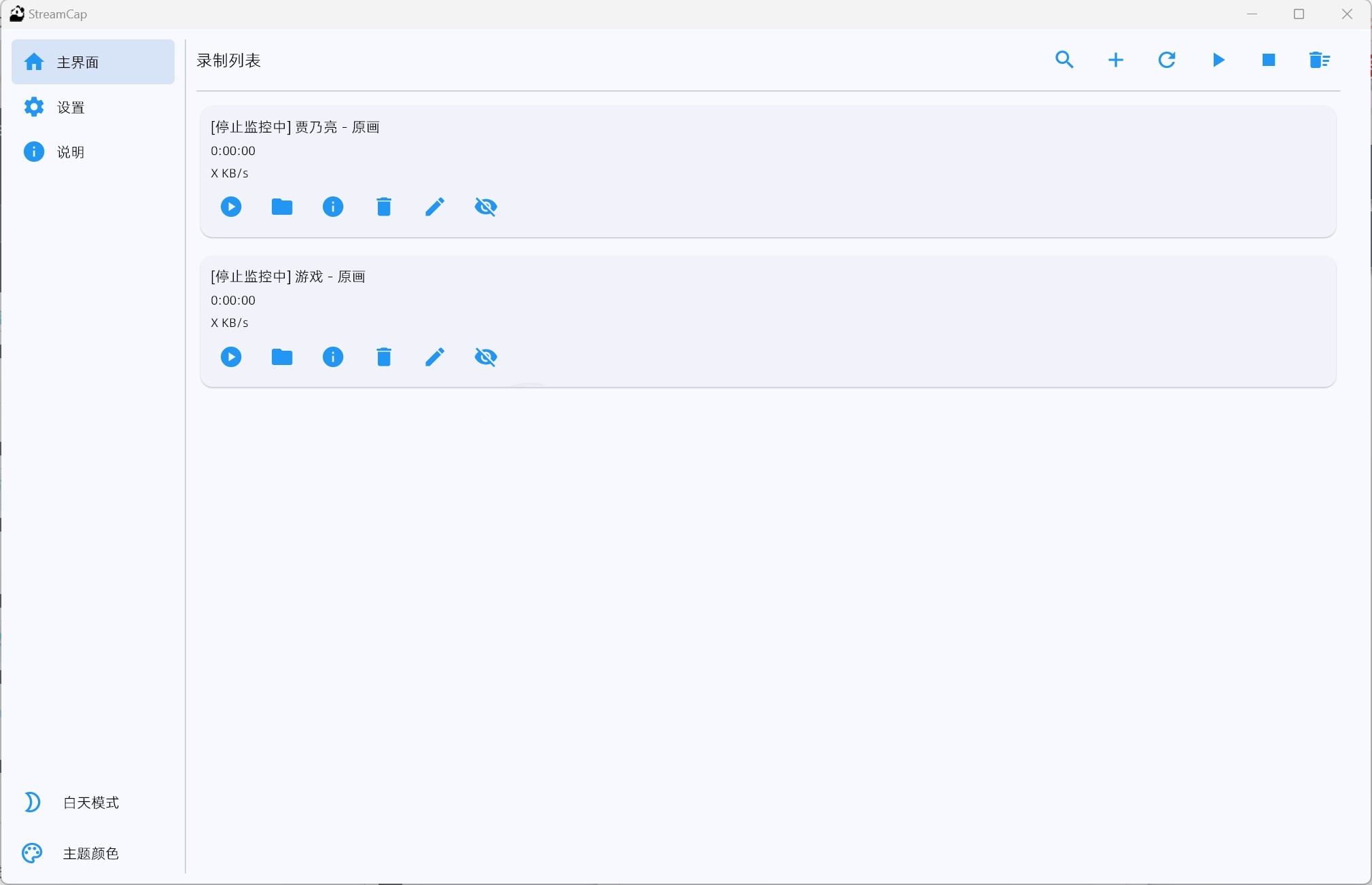The height and width of the screenshot is (885, 1372).
Task: Go to 设置 in the sidebar
Action: (71, 107)
